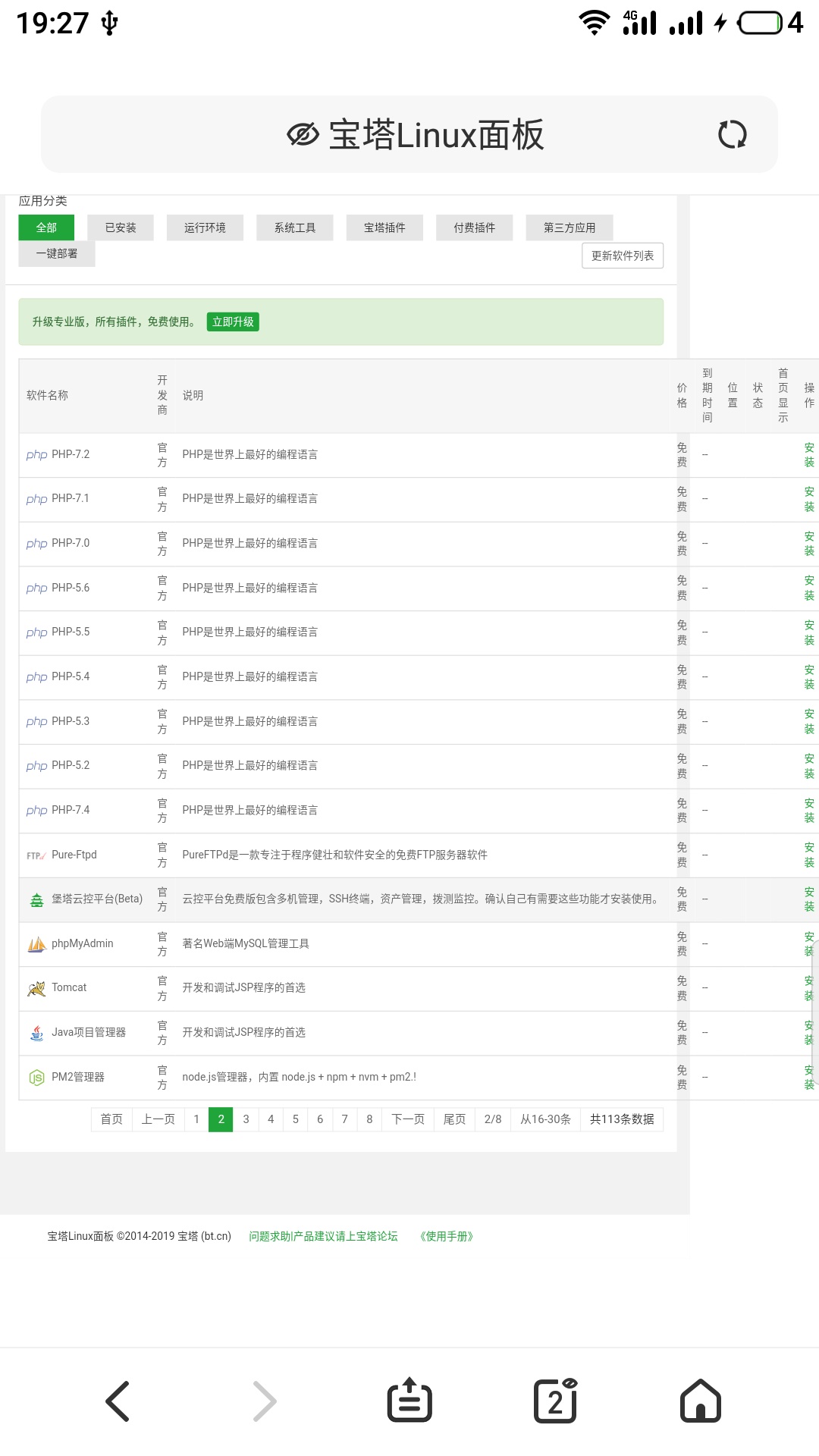Tap the browser forward arrow

point(264,1401)
